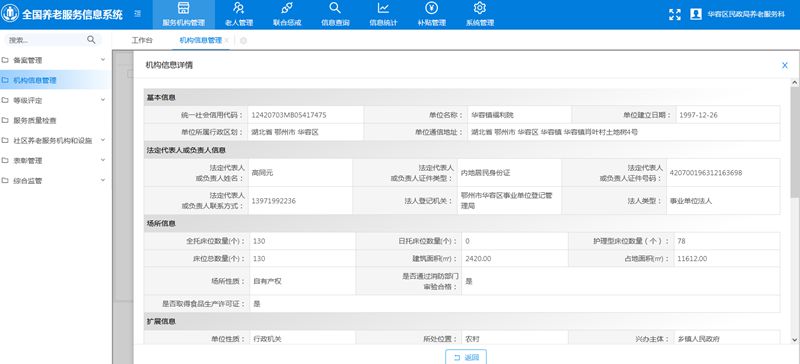Viewport: 800px width, 364px height.
Task: Expand the 社区养老服务机构和设施 chevron
Action: pyautogui.click(x=103, y=140)
